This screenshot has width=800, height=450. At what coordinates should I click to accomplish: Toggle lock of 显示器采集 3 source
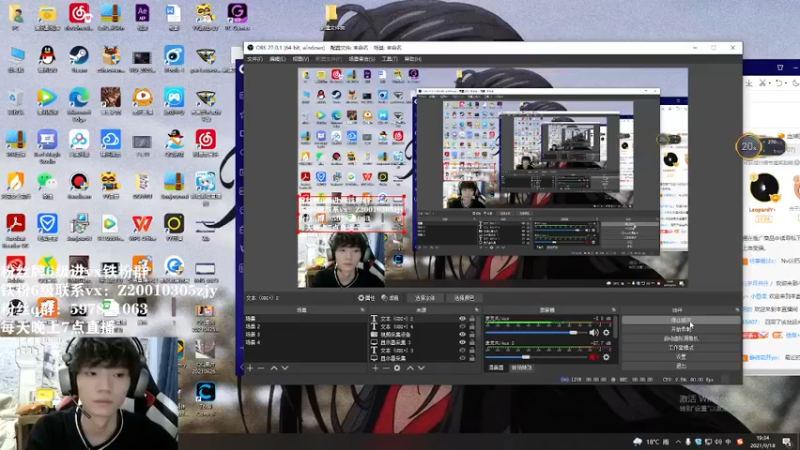pyautogui.click(x=472, y=342)
